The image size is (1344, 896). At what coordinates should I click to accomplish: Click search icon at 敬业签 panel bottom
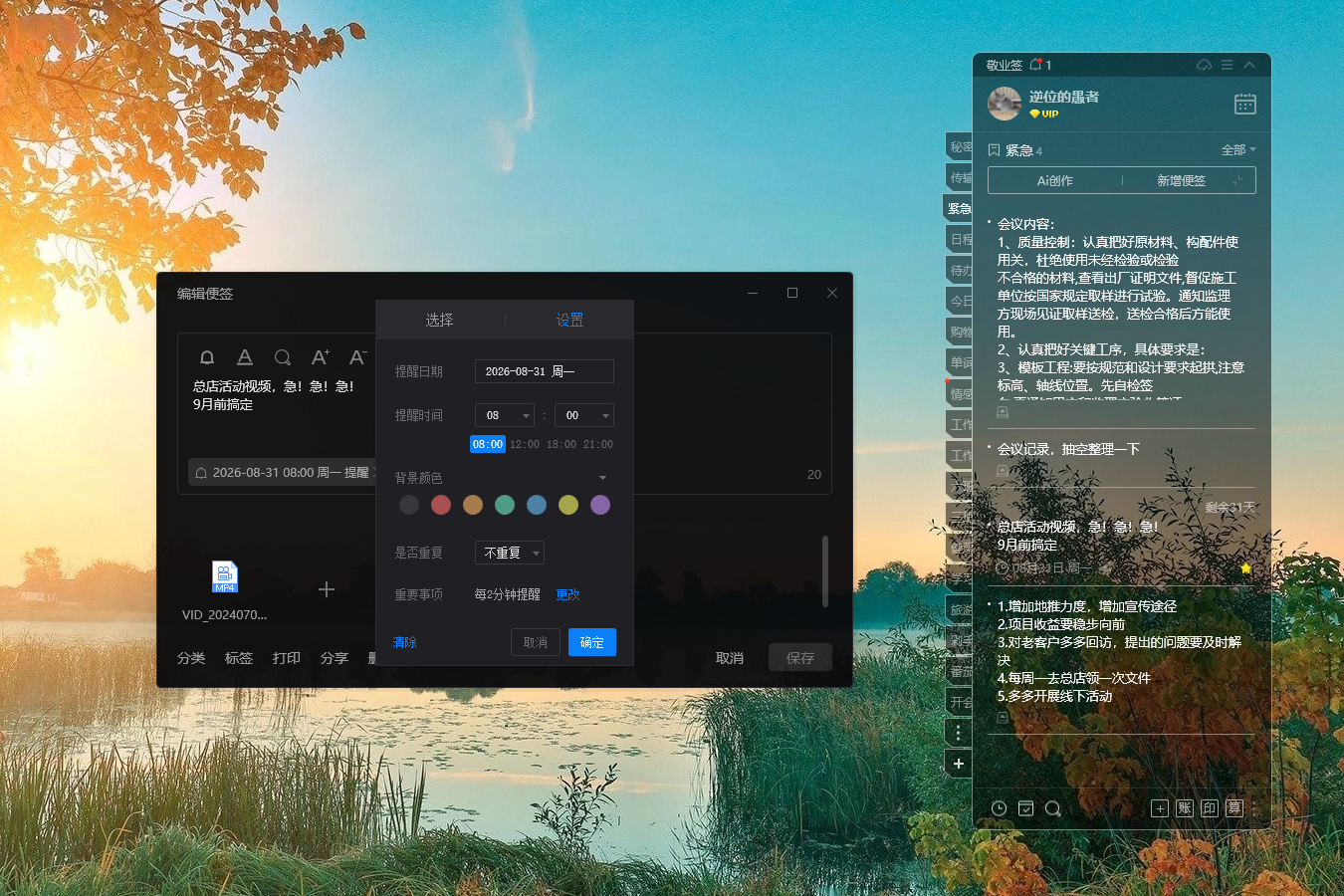[x=1052, y=808]
